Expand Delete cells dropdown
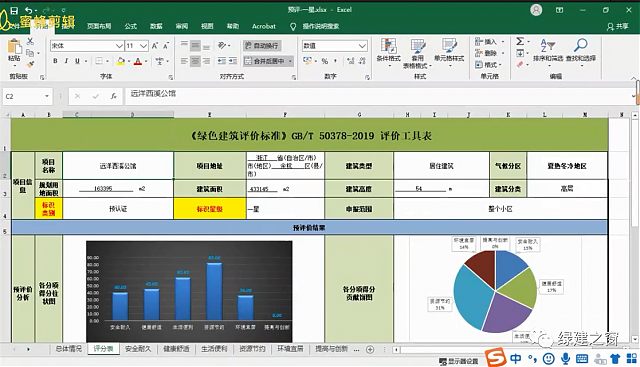Viewport: 640px width, 367px height. pyautogui.click(x=503, y=53)
